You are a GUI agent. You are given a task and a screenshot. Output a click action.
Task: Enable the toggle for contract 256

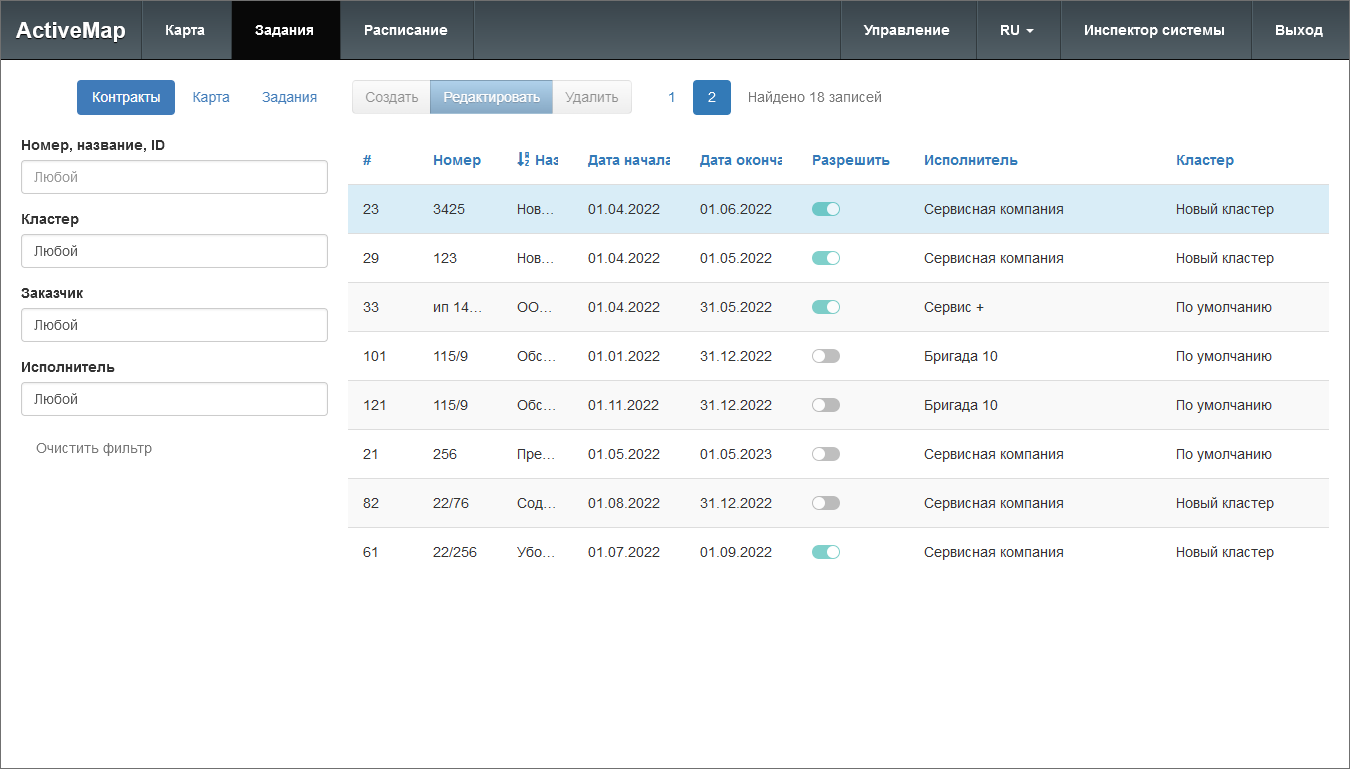825,454
